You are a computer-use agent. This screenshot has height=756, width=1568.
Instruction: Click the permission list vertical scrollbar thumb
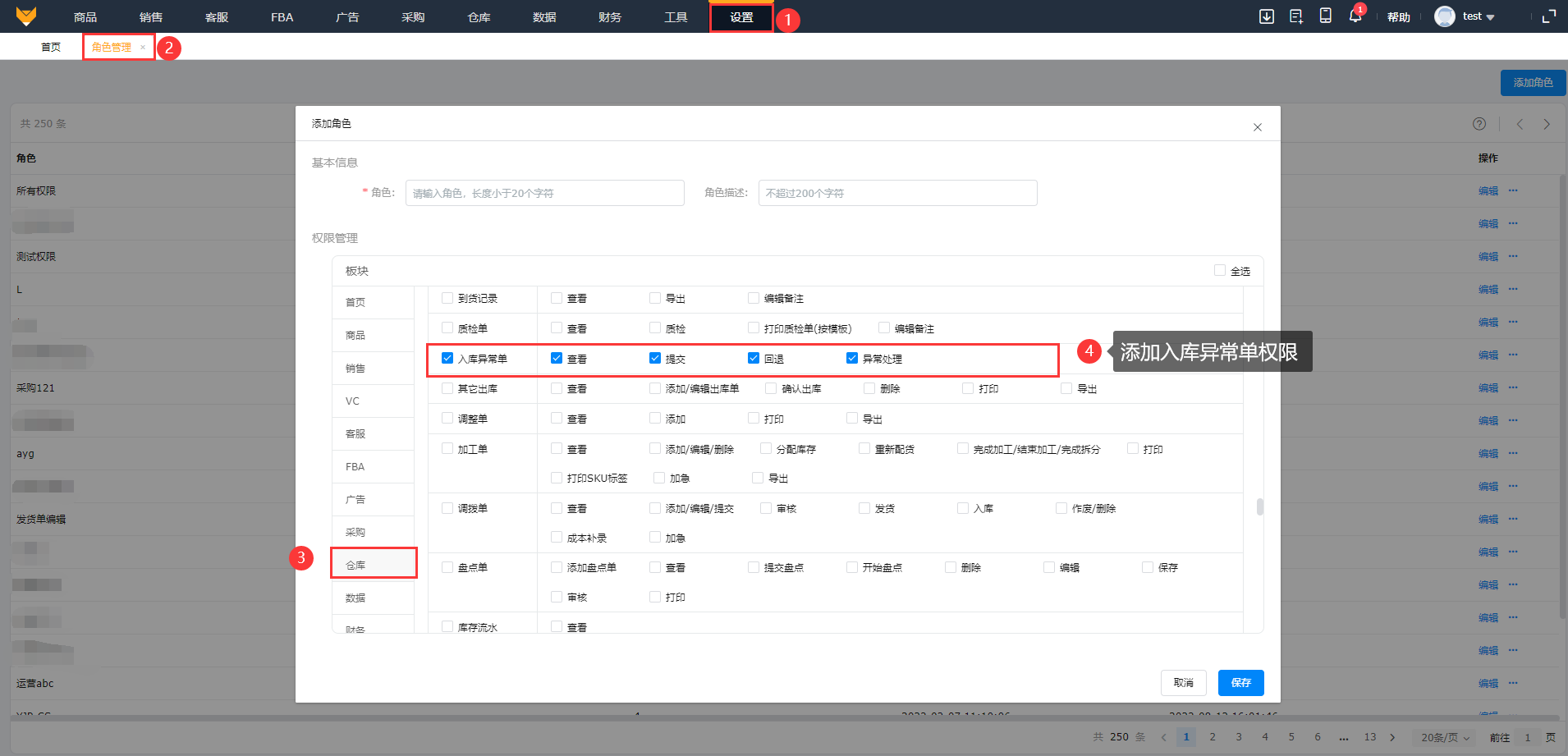1259,507
